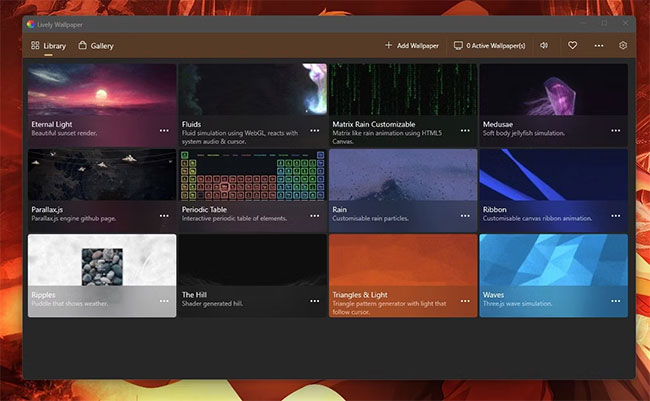Open options menu for Parallax.js

coord(164,216)
